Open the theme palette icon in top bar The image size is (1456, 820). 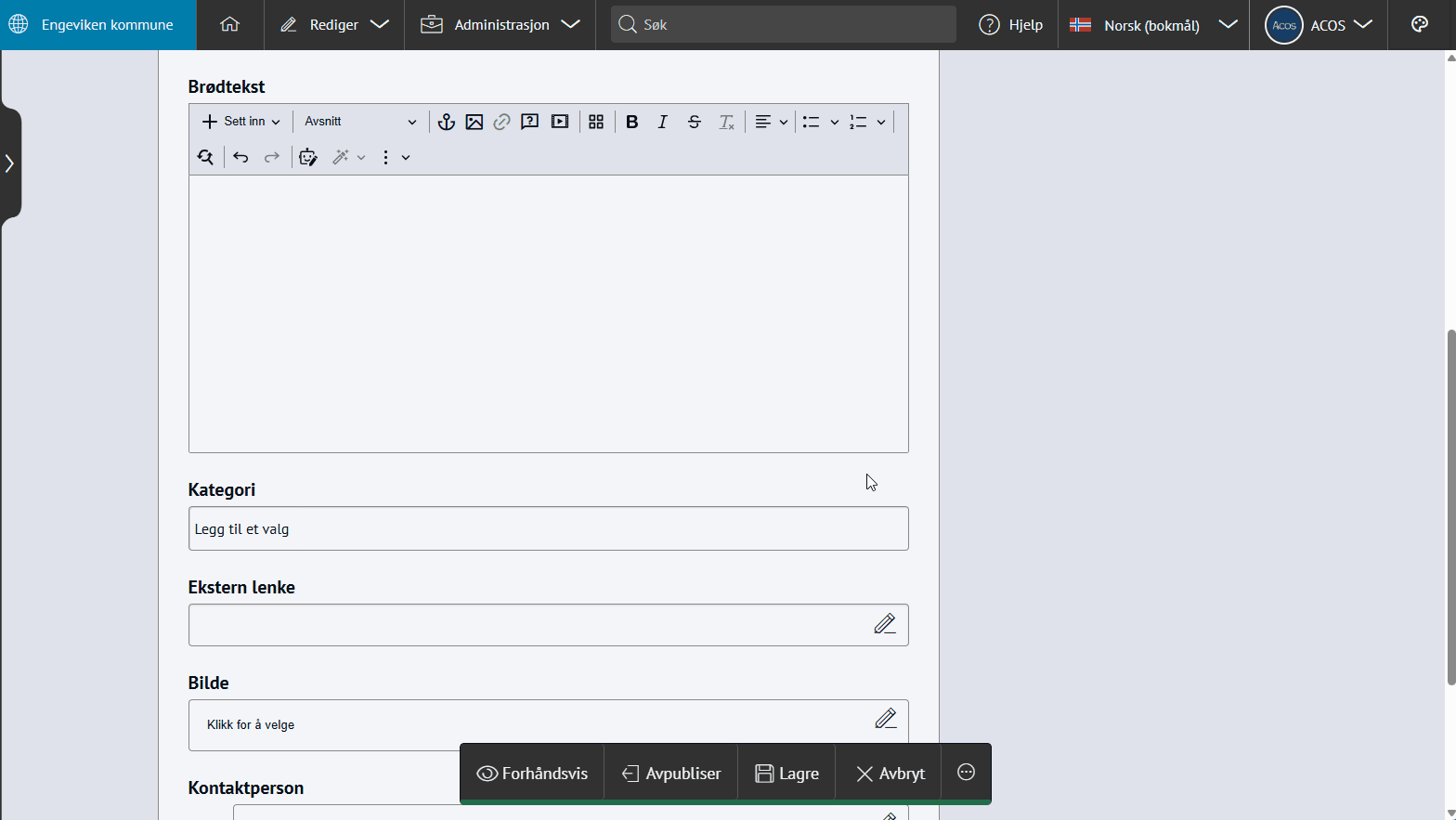coord(1419,25)
